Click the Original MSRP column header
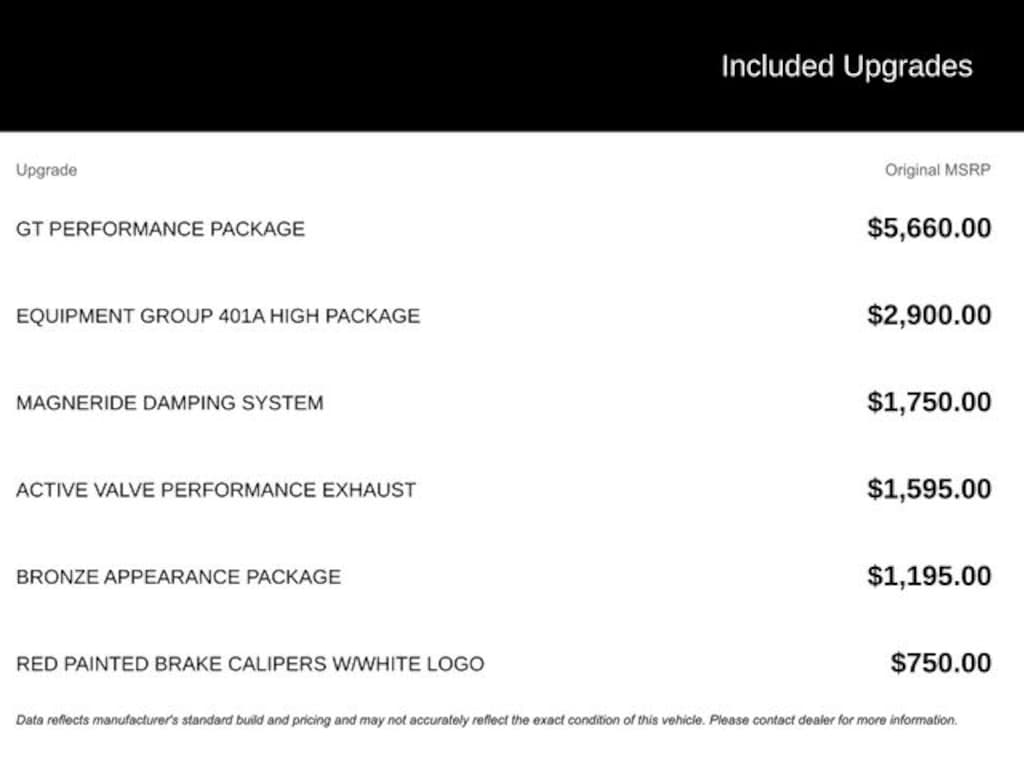Screen dimensions: 1024x768 [937, 170]
